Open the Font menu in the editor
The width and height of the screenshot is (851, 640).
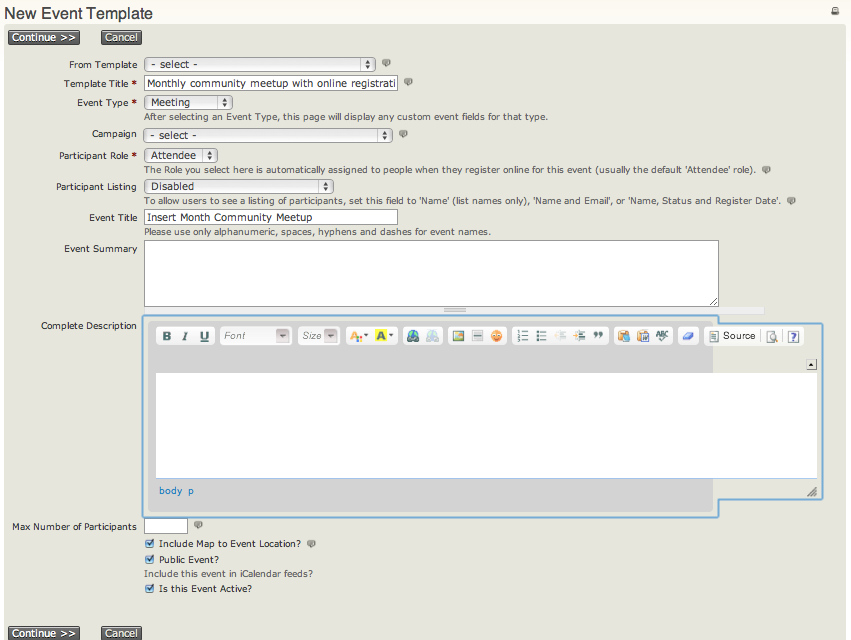(x=255, y=336)
